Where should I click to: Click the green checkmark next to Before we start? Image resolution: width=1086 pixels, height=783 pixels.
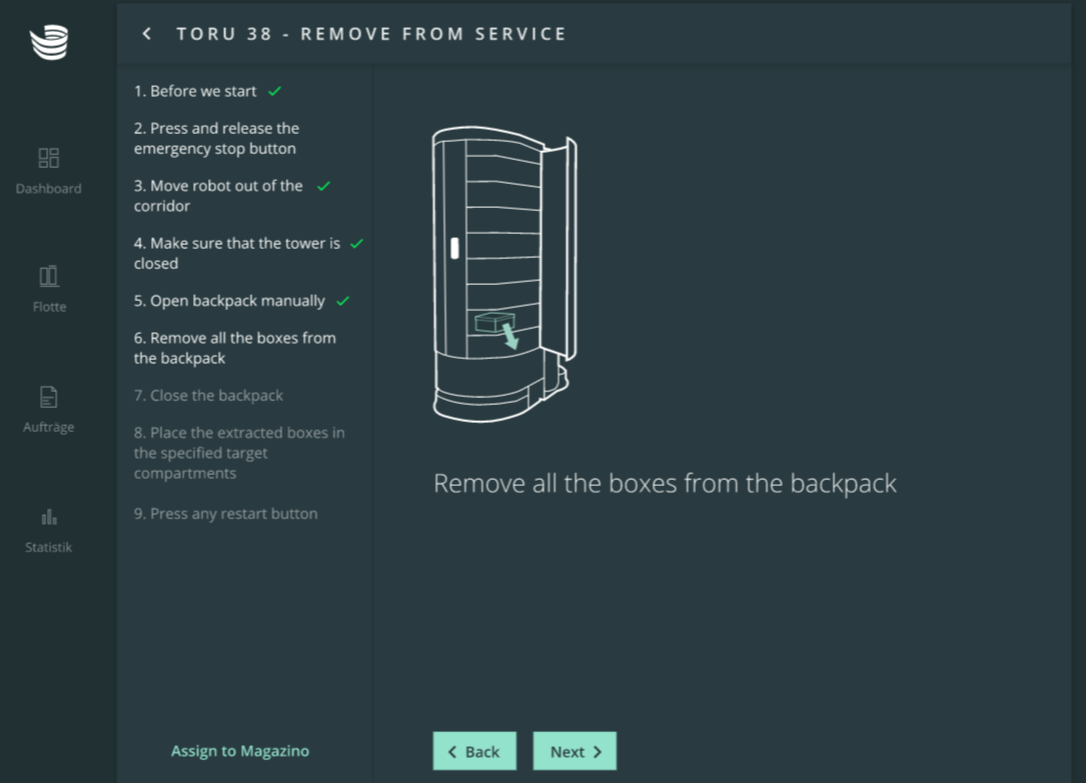(275, 91)
